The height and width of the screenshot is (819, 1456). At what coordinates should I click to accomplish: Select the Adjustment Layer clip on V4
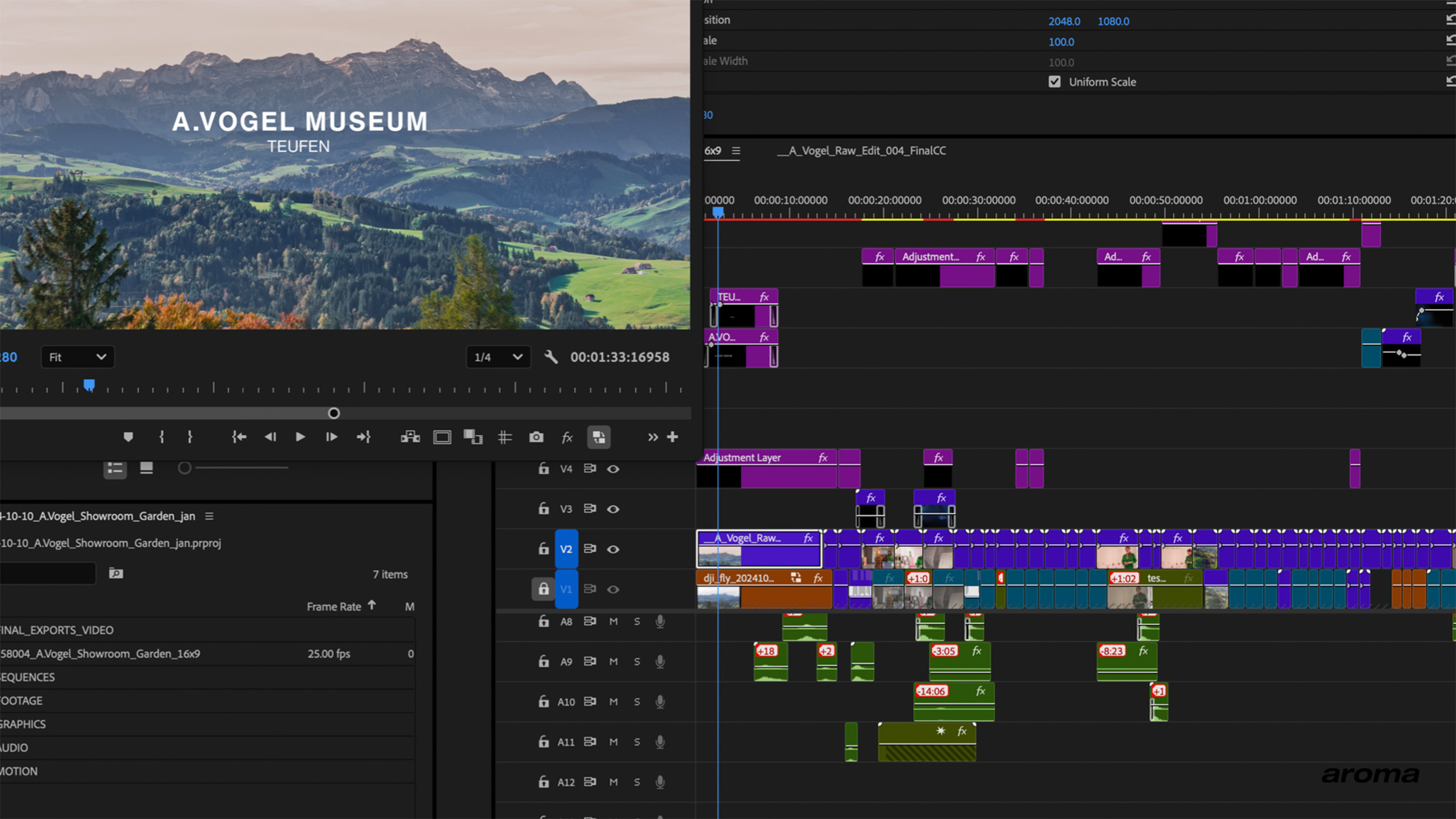click(767, 468)
